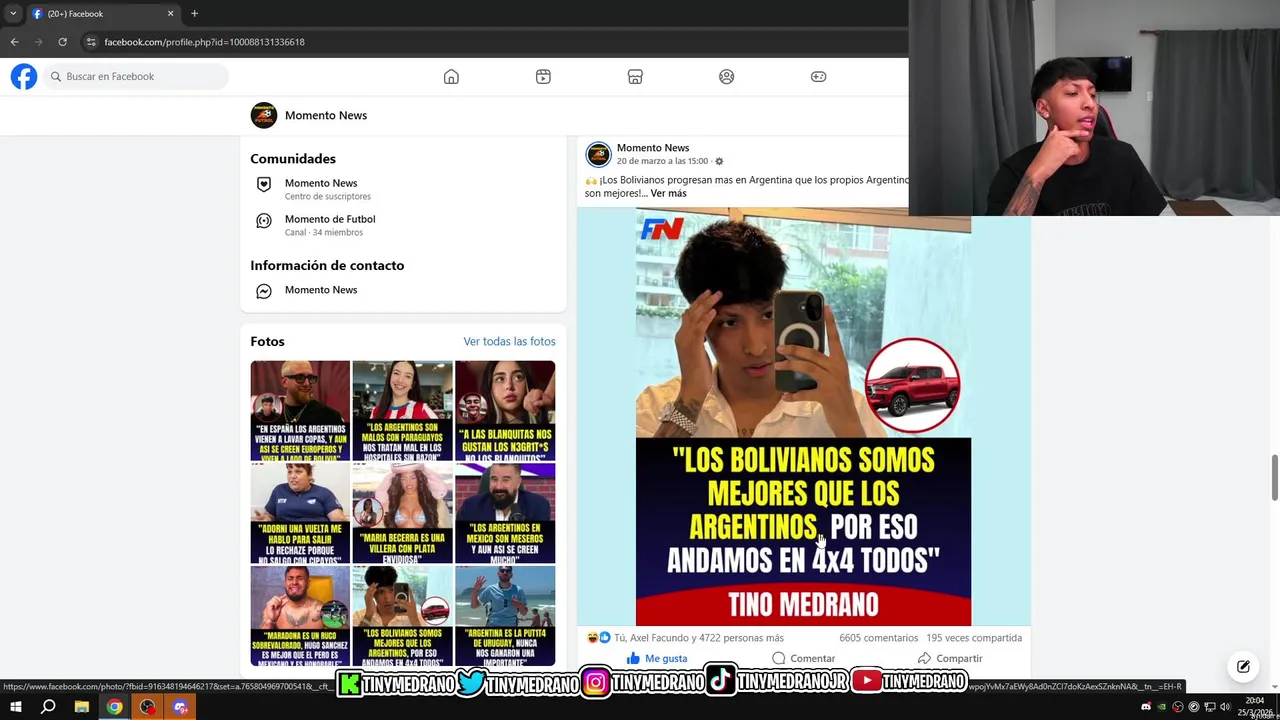Open a new browser tab with plus
1280x720 pixels.
[x=194, y=14]
